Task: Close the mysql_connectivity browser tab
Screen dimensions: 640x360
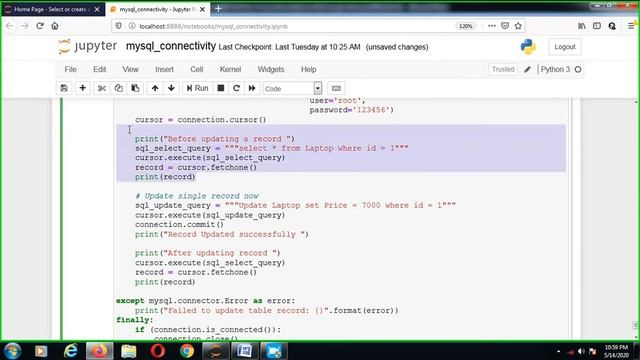Action: tap(202, 9)
